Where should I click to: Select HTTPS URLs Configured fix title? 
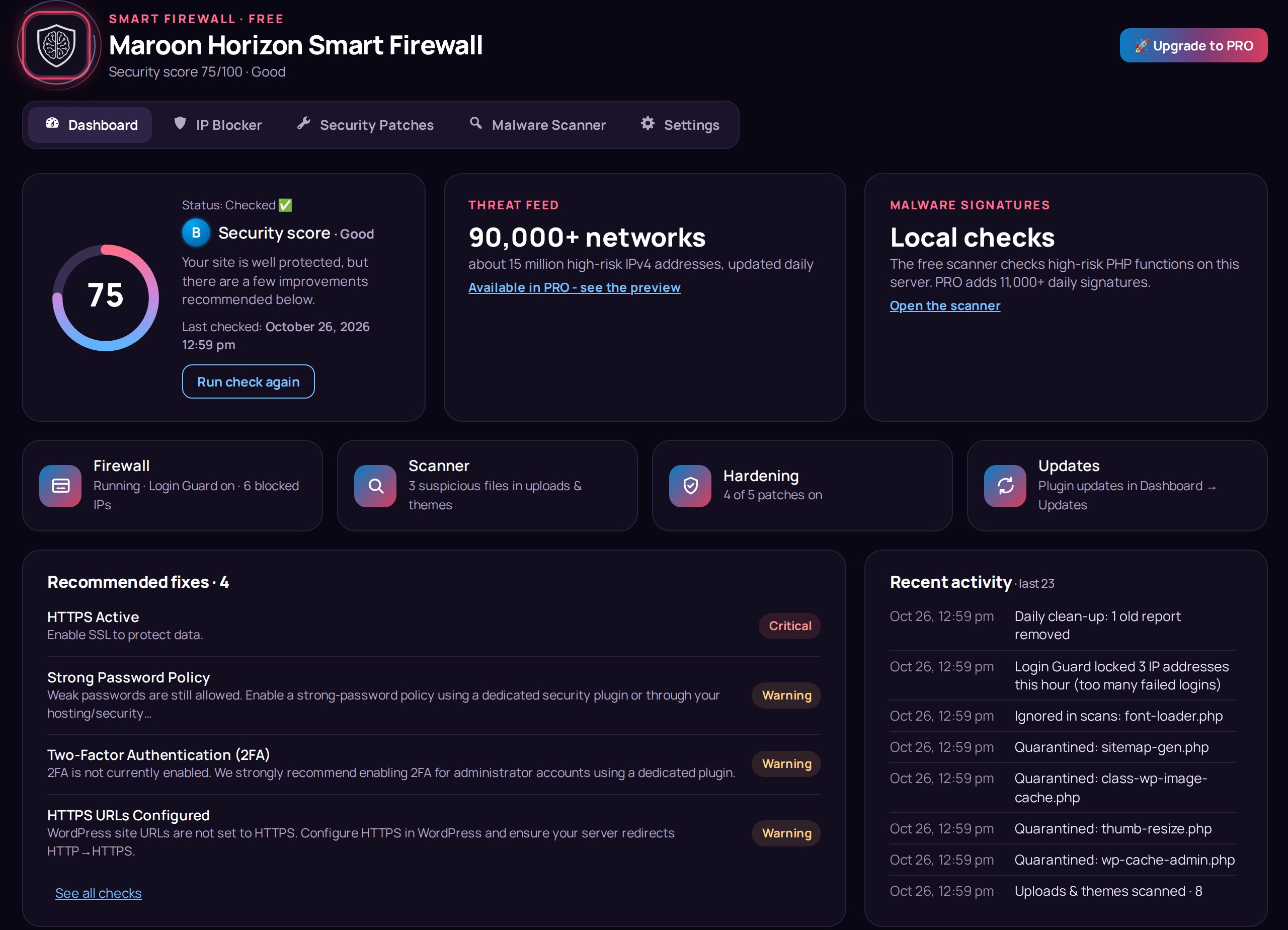(128, 815)
